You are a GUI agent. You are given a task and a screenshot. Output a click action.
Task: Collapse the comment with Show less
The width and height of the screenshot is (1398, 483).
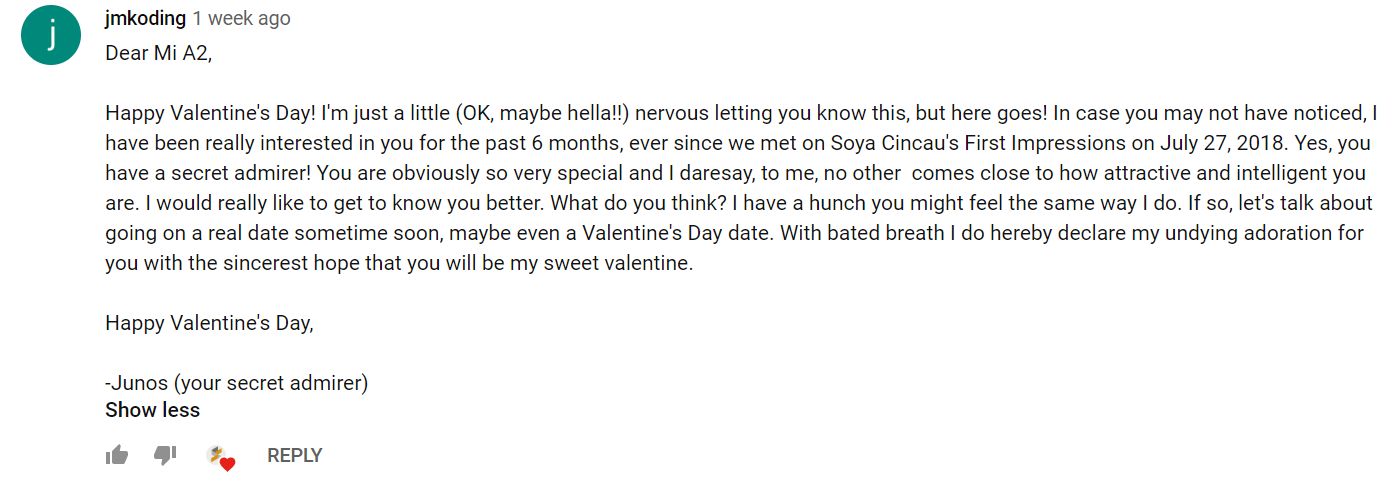(x=152, y=410)
